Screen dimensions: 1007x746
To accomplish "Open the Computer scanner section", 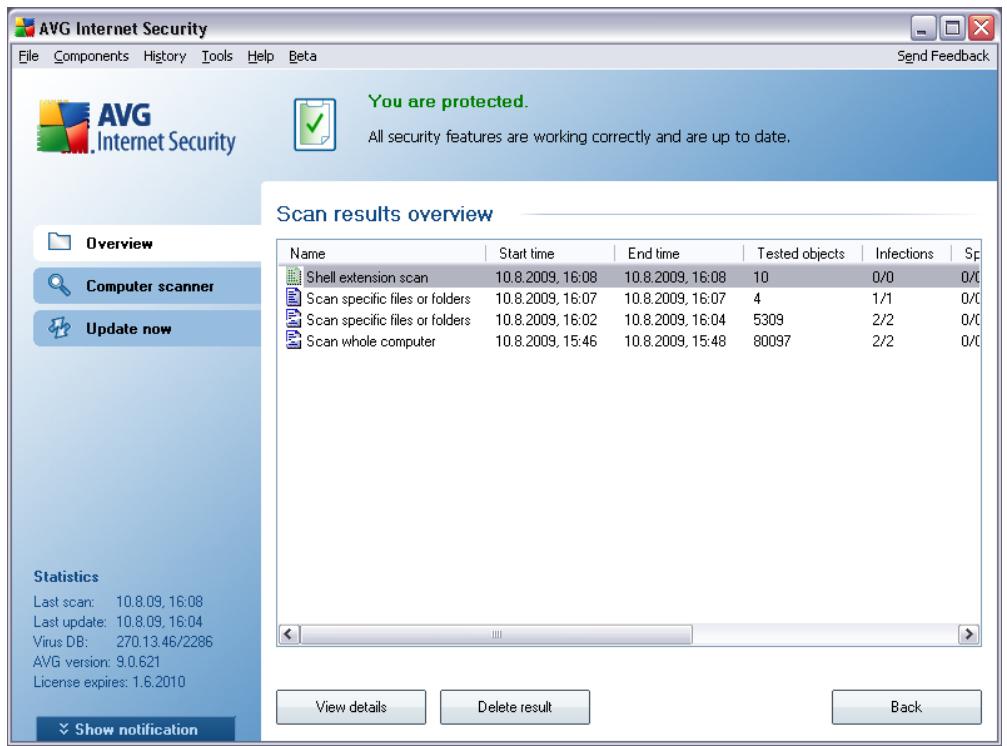I will tap(148, 286).
